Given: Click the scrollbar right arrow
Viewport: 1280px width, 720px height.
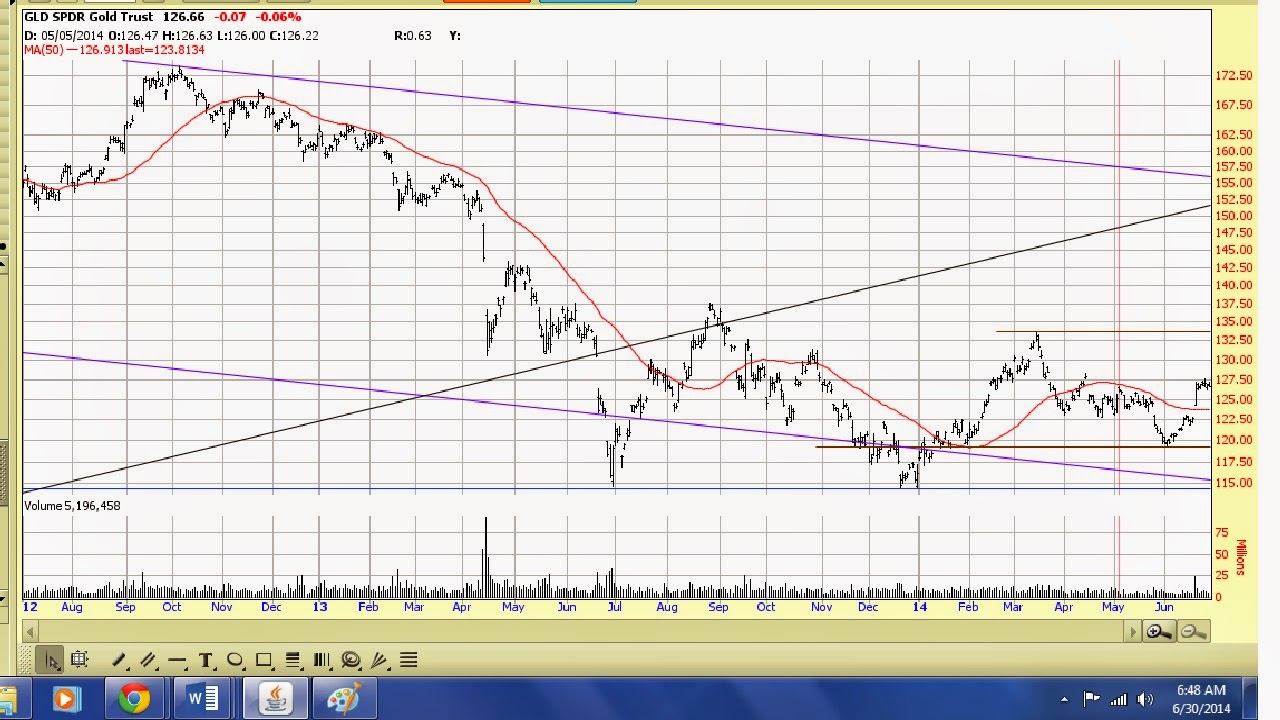Looking at the screenshot, I should (x=1134, y=631).
